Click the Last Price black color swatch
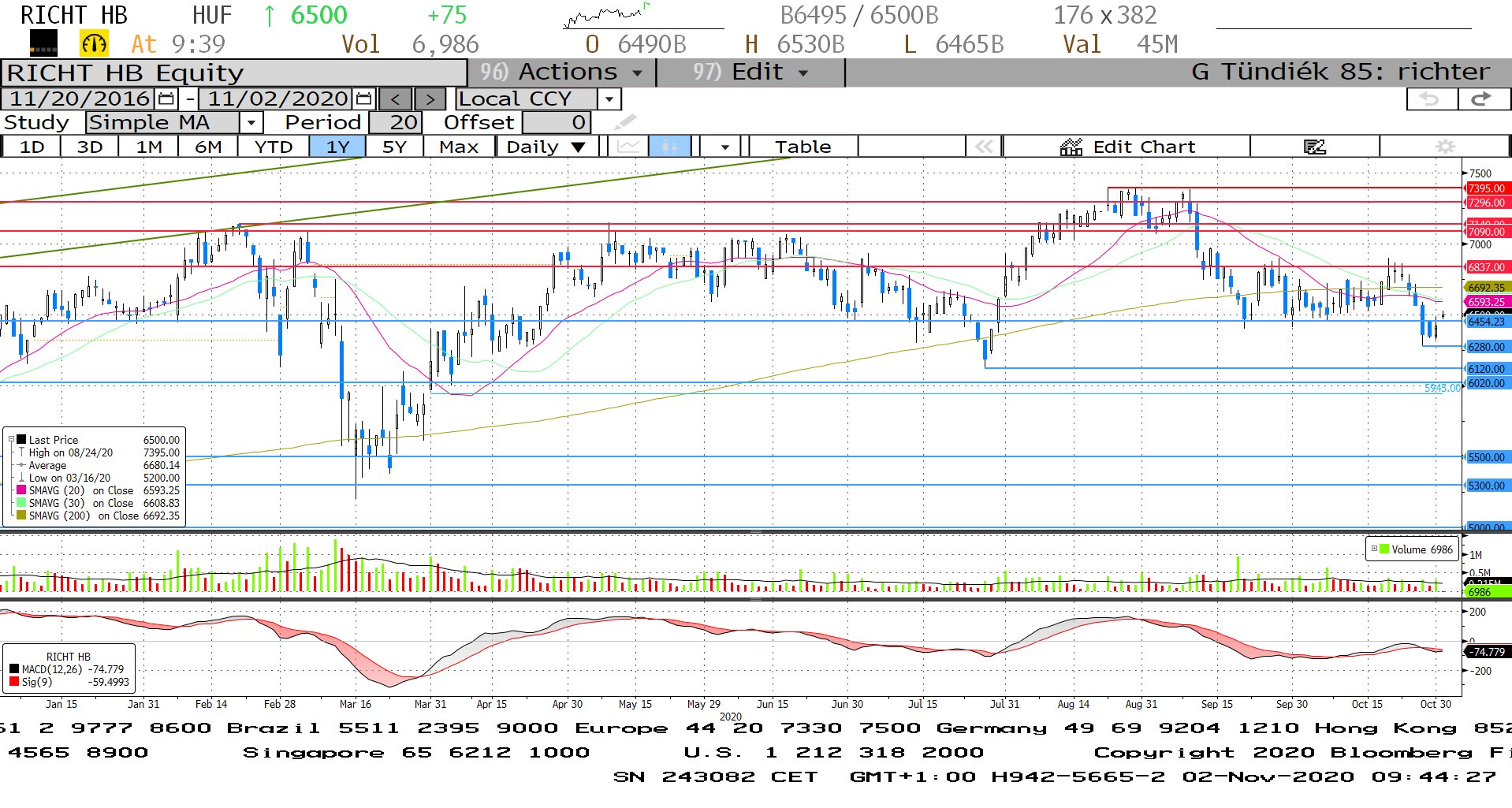1512x808 pixels. tap(21, 440)
